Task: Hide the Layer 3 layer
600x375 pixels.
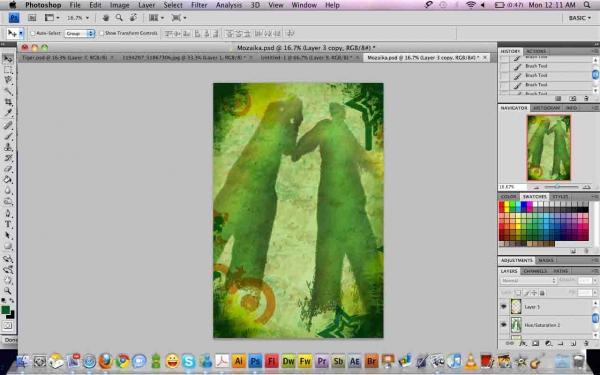Action: [504, 307]
